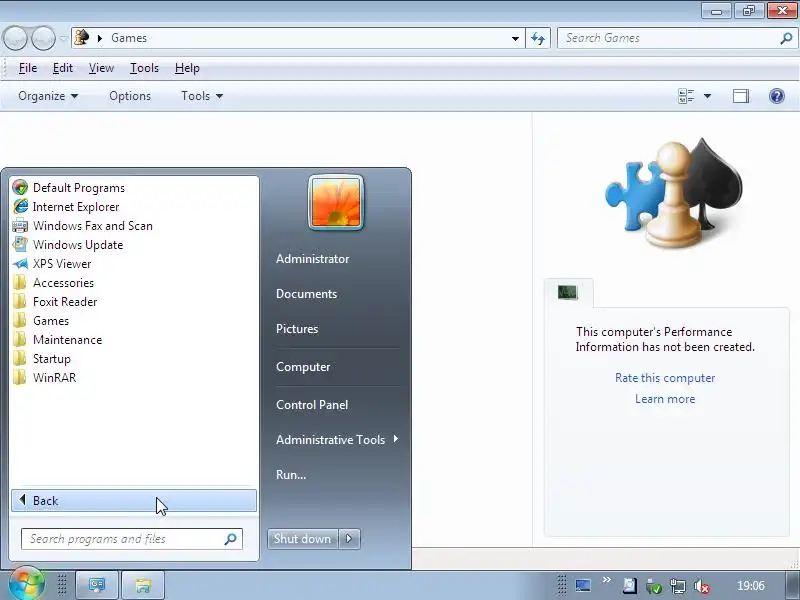Viewport: 800px width, 600px height.
Task: Open the recent pages dropdown arrow
Action: coord(63,38)
